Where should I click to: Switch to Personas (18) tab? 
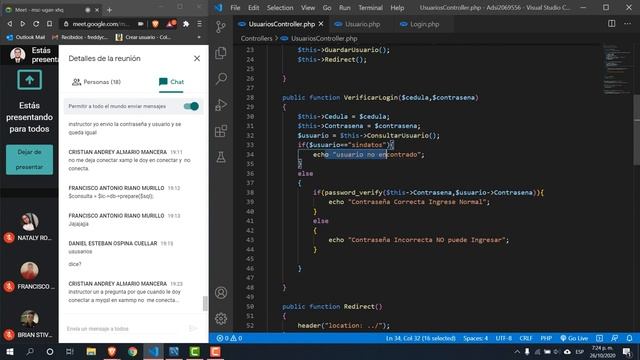pos(96,82)
